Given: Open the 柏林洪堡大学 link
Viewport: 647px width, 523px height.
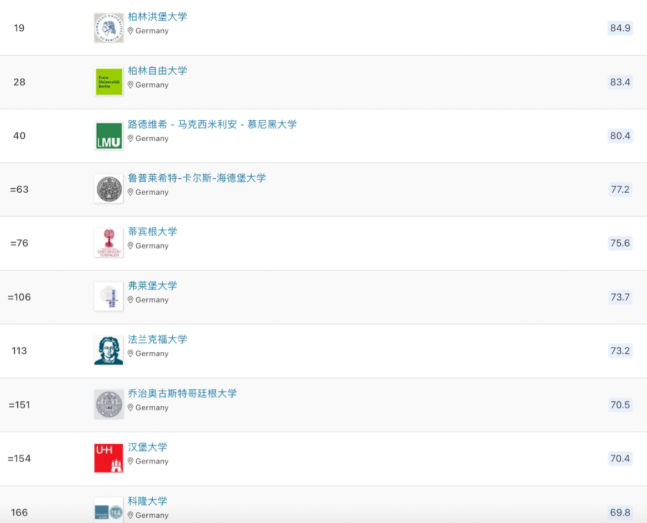Looking at the screenshot, I should [157, 17].
